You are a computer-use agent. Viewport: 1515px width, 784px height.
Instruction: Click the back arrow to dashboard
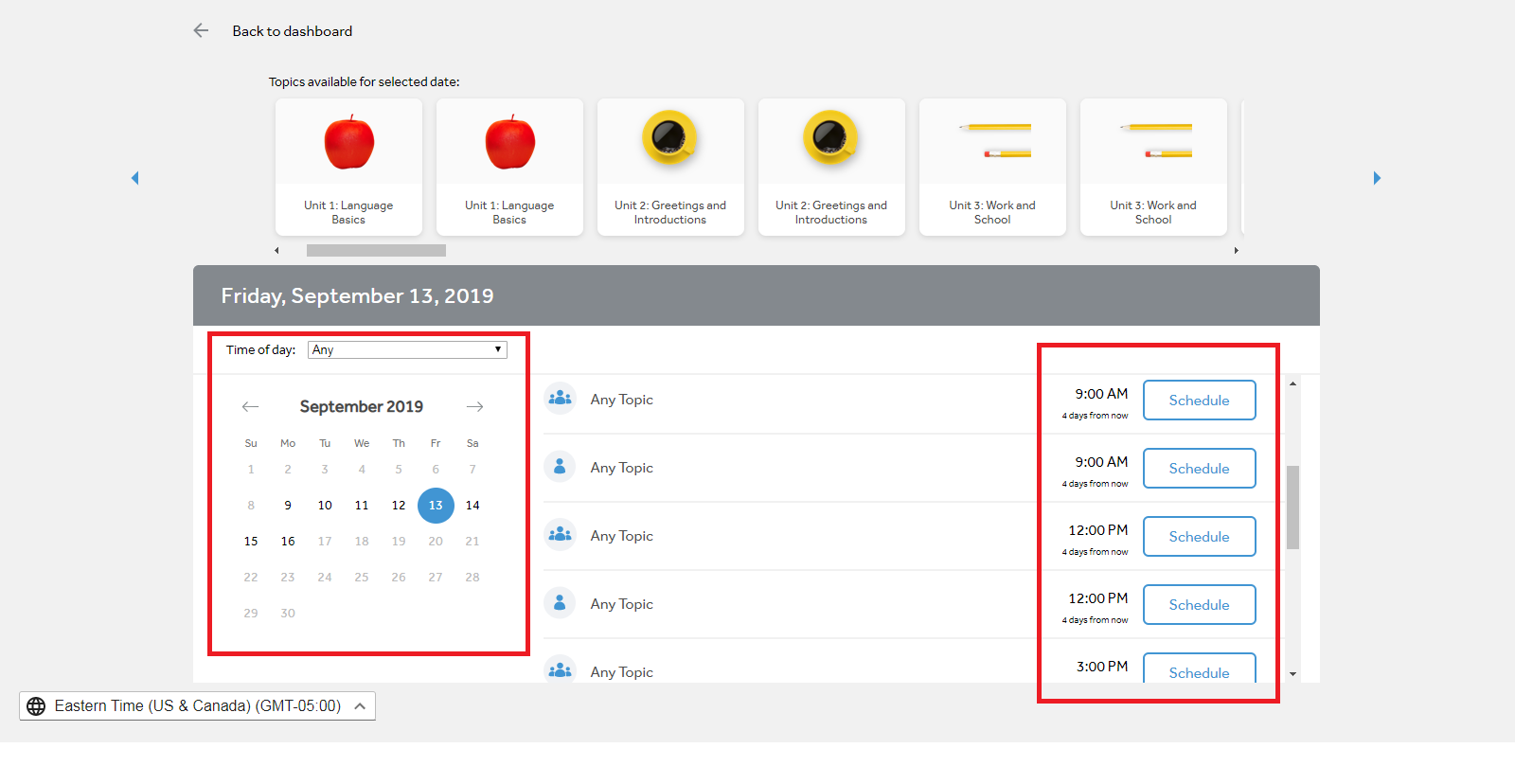pos(201,31)
